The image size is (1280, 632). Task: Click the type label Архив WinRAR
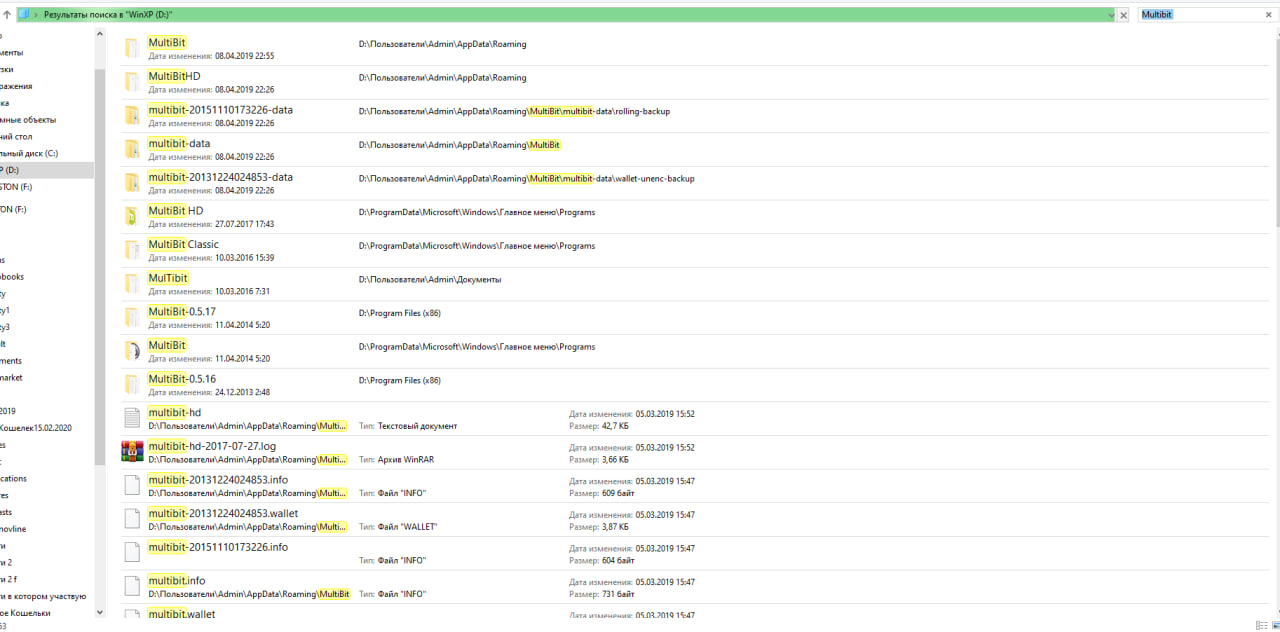(406, 459)
